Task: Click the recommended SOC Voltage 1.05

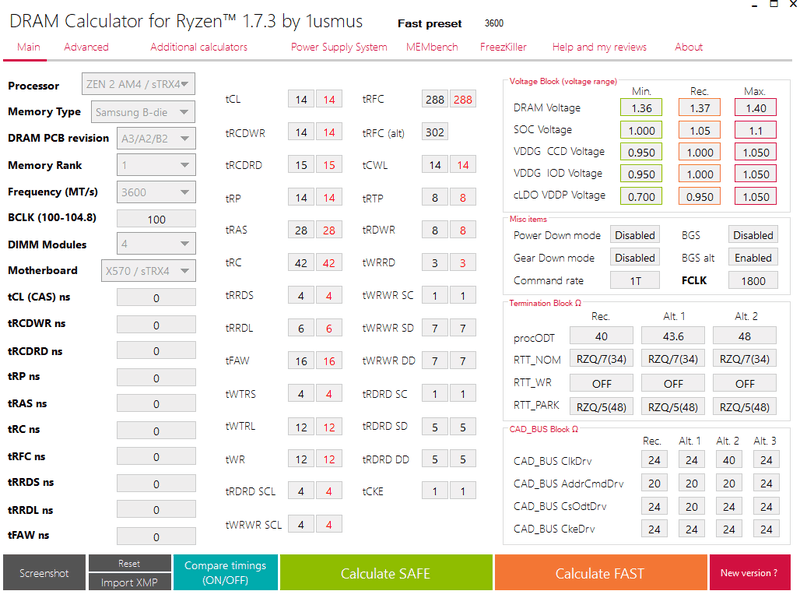Action: (699, 130)
